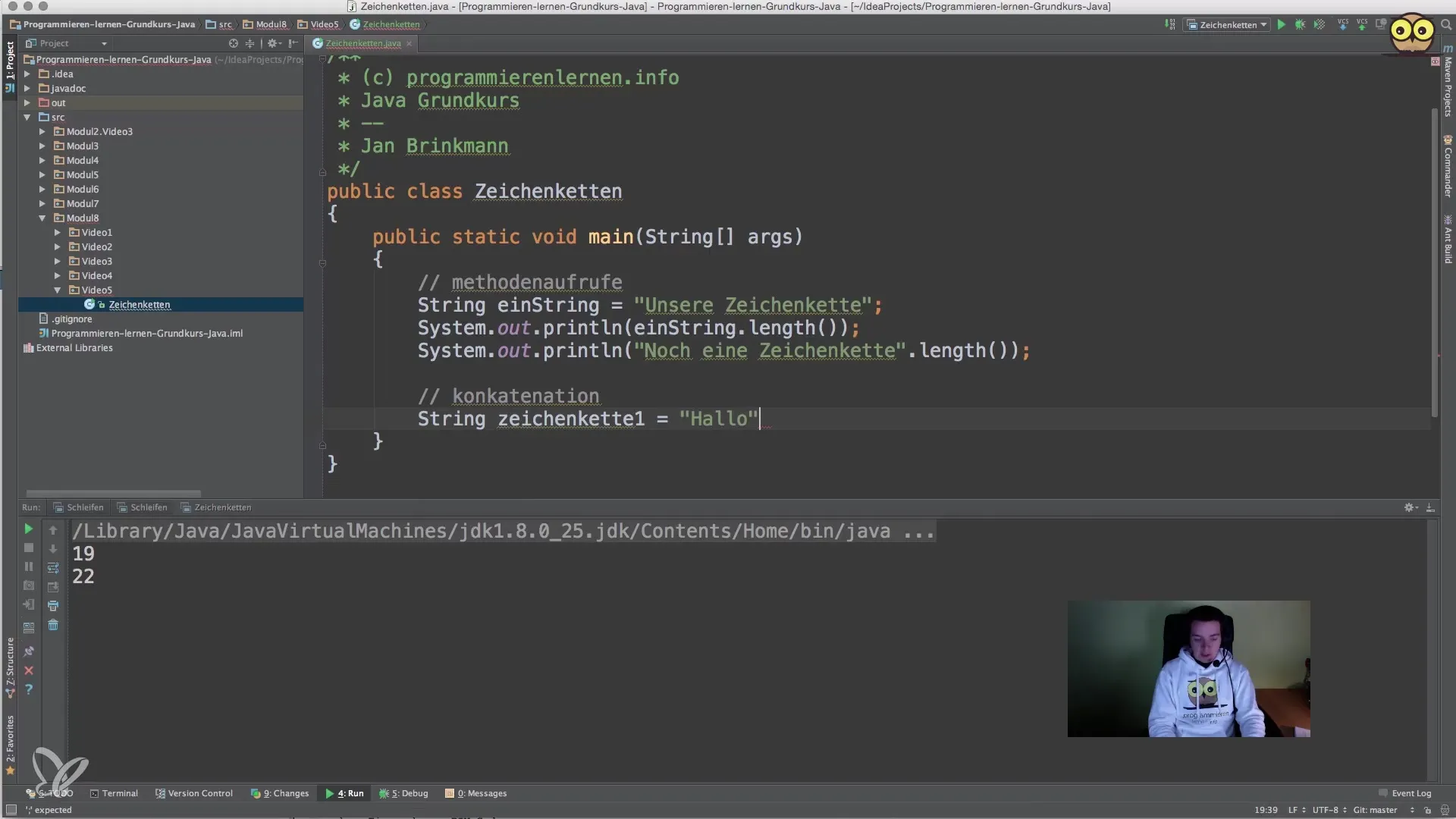This screenshot has width=1456, height=819.
Task: Open the Terminal tool window
Action: (x=114, y=793)
